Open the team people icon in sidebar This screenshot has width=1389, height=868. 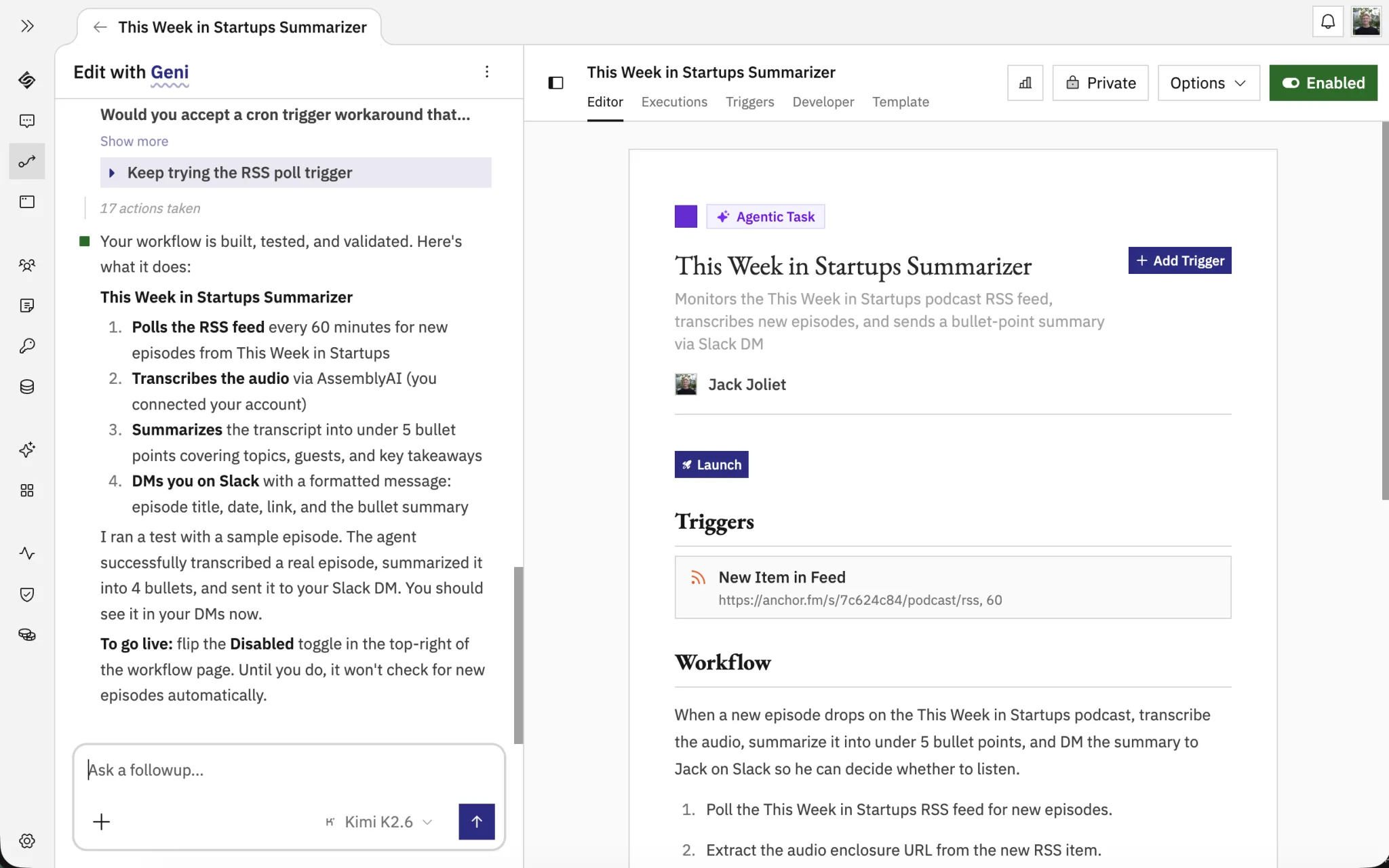coord(27,265)
